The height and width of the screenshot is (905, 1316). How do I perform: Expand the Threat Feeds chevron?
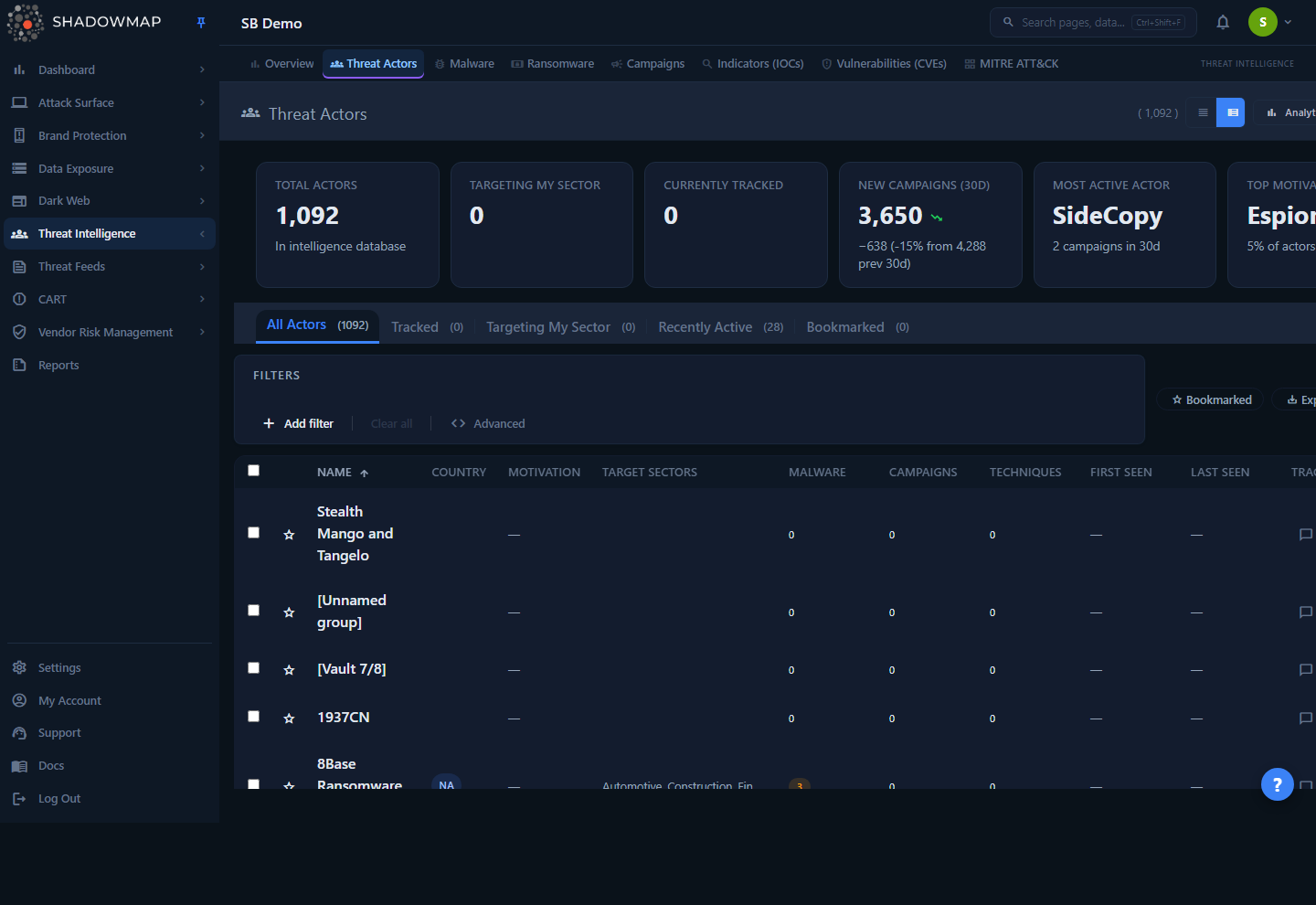click(x=202, y=267)
